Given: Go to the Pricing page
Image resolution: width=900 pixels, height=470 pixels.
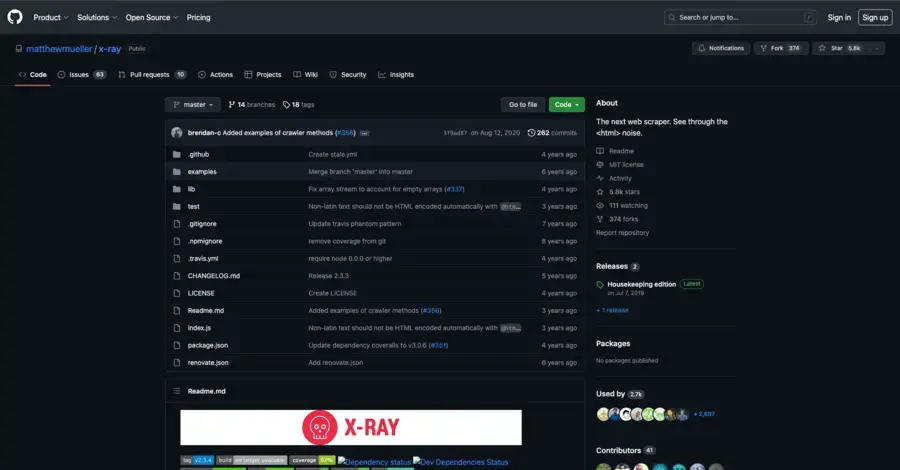Looking at the screenshot, I should [x=198, y=17].
